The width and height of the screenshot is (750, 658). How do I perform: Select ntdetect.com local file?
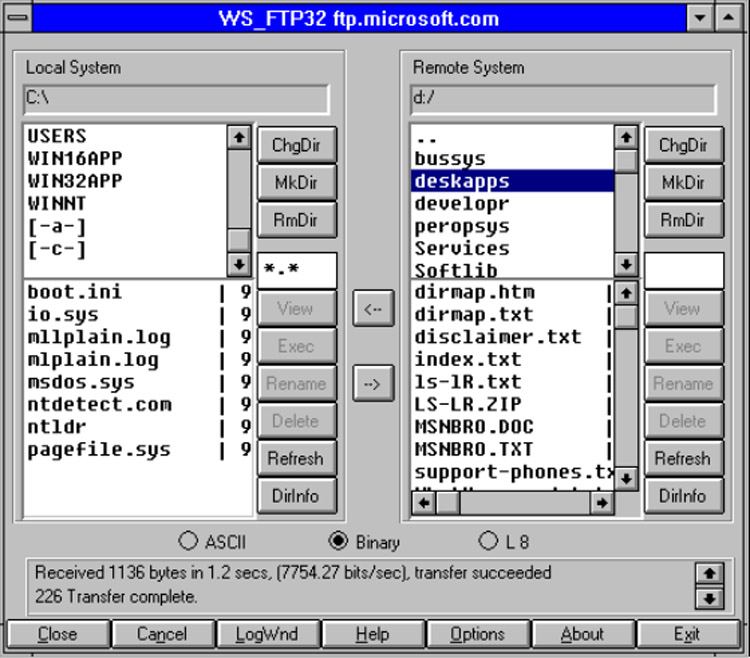coord(138,404)
